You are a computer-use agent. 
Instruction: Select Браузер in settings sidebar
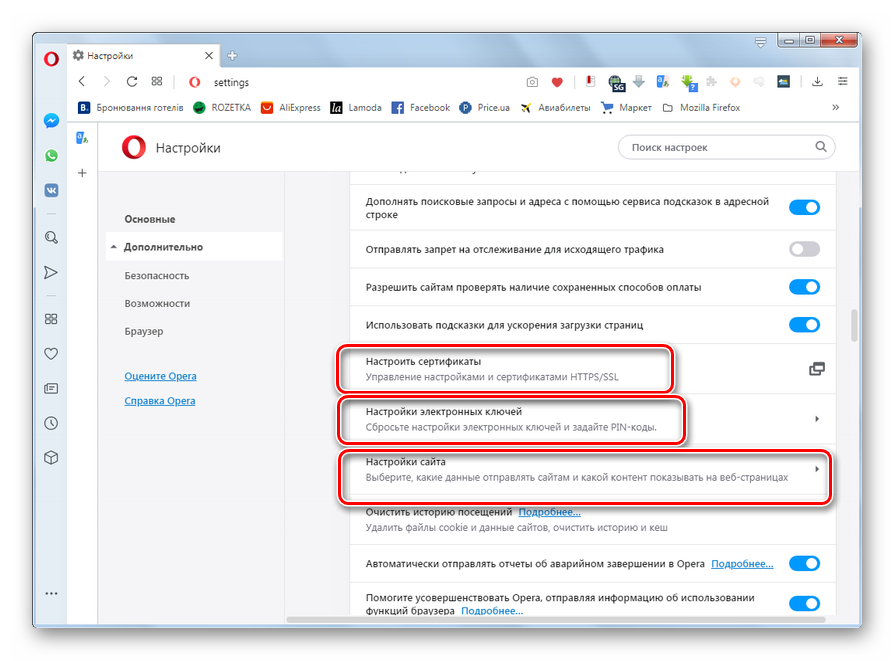point(144,332)
